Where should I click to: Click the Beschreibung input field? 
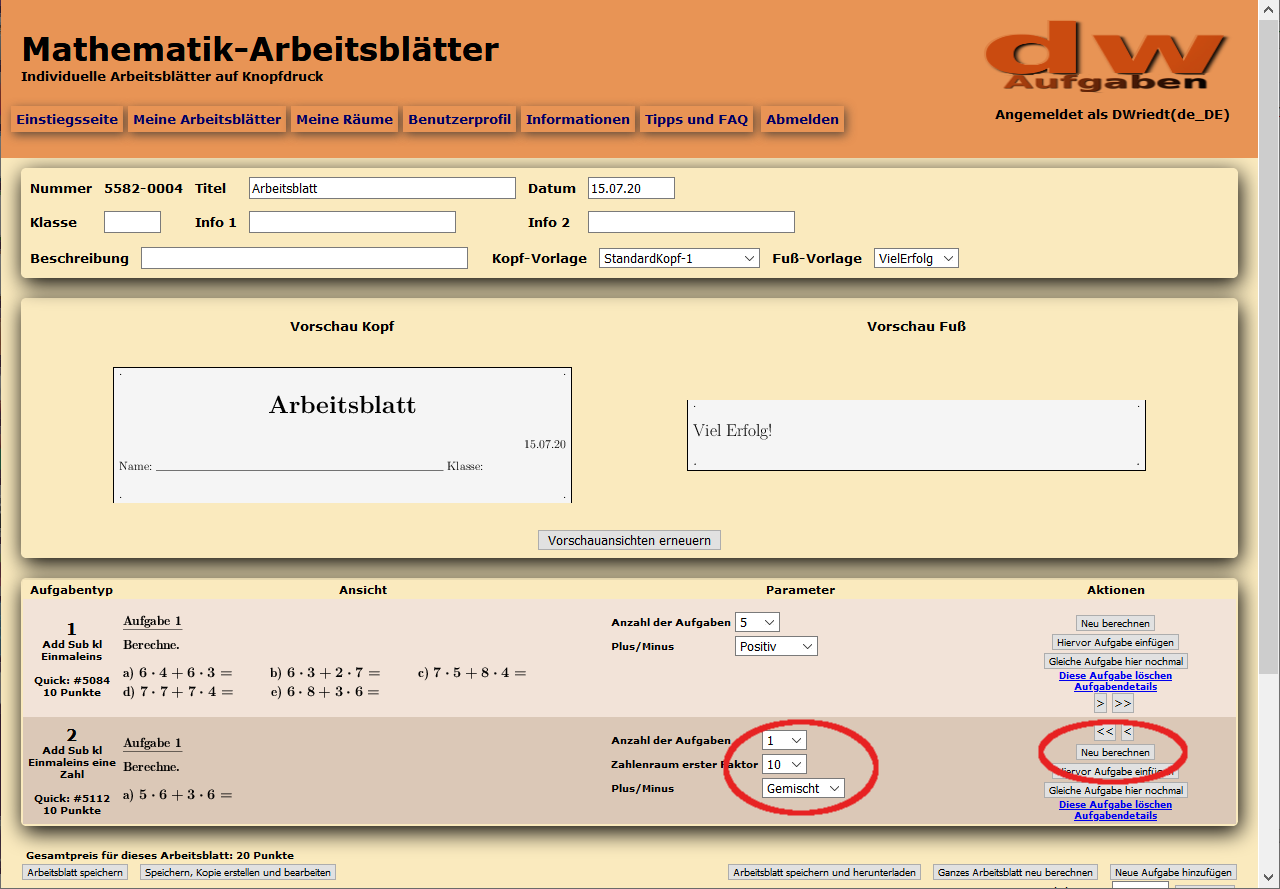(x=304, y=258)
